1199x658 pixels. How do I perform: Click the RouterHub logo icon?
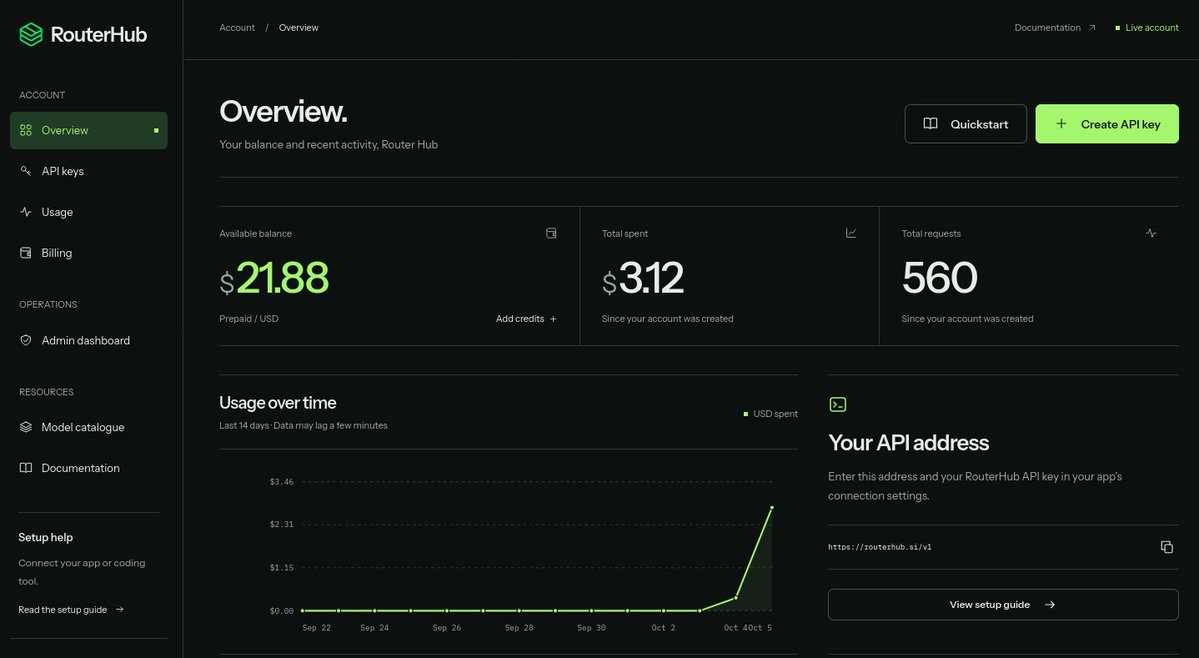(31, 34)
